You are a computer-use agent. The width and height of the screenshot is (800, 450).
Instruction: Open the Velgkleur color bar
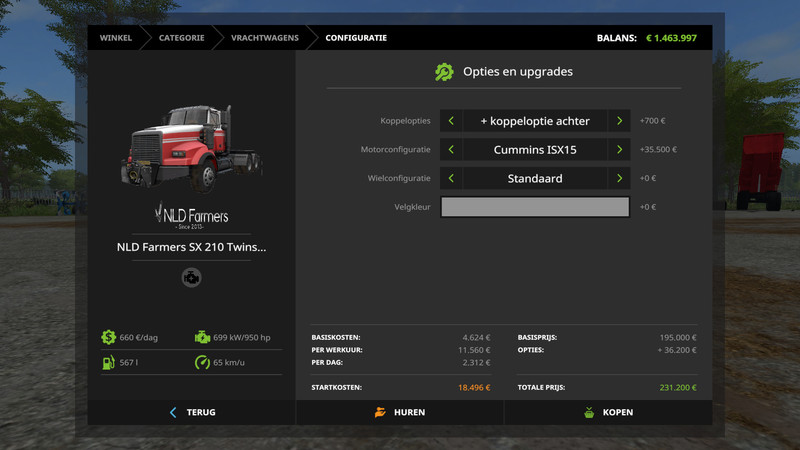[x=535, y=207]
